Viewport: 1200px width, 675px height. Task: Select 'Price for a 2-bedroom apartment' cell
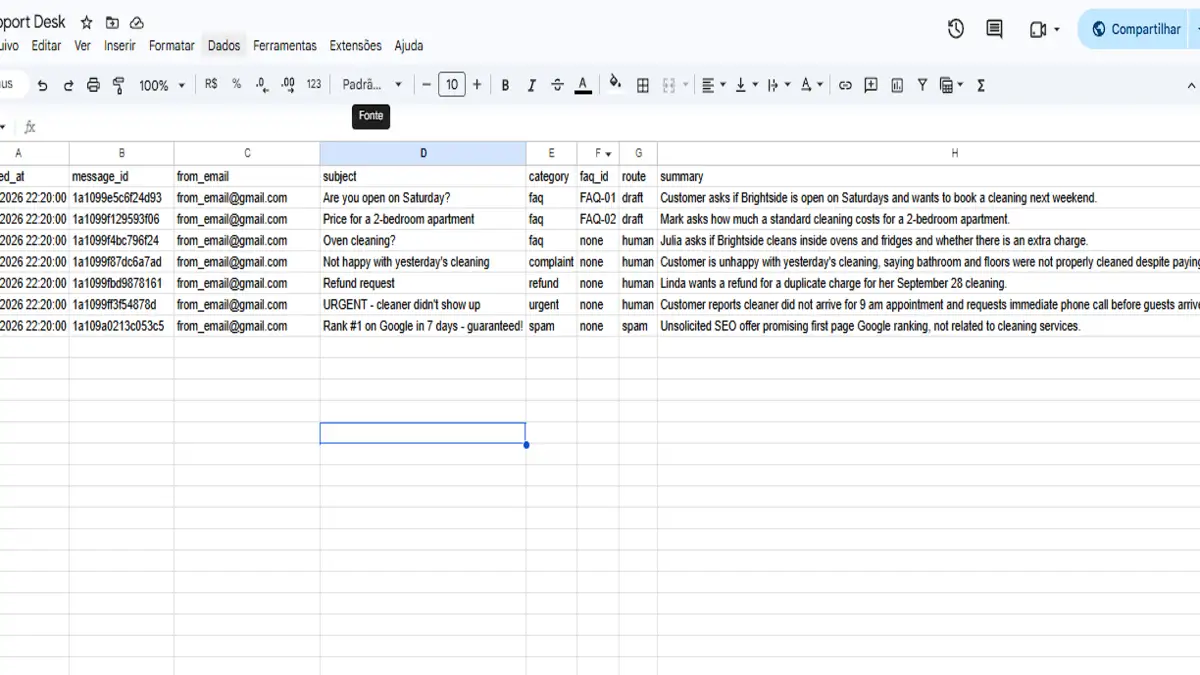coord(423,219)
